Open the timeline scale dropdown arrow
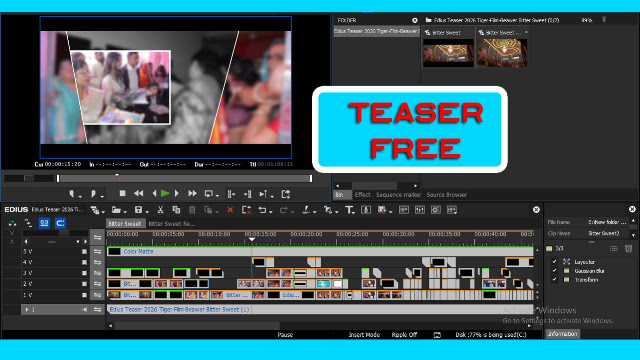Image resolution: width=640 pixels, height=360 pixels. pos(78,242)
